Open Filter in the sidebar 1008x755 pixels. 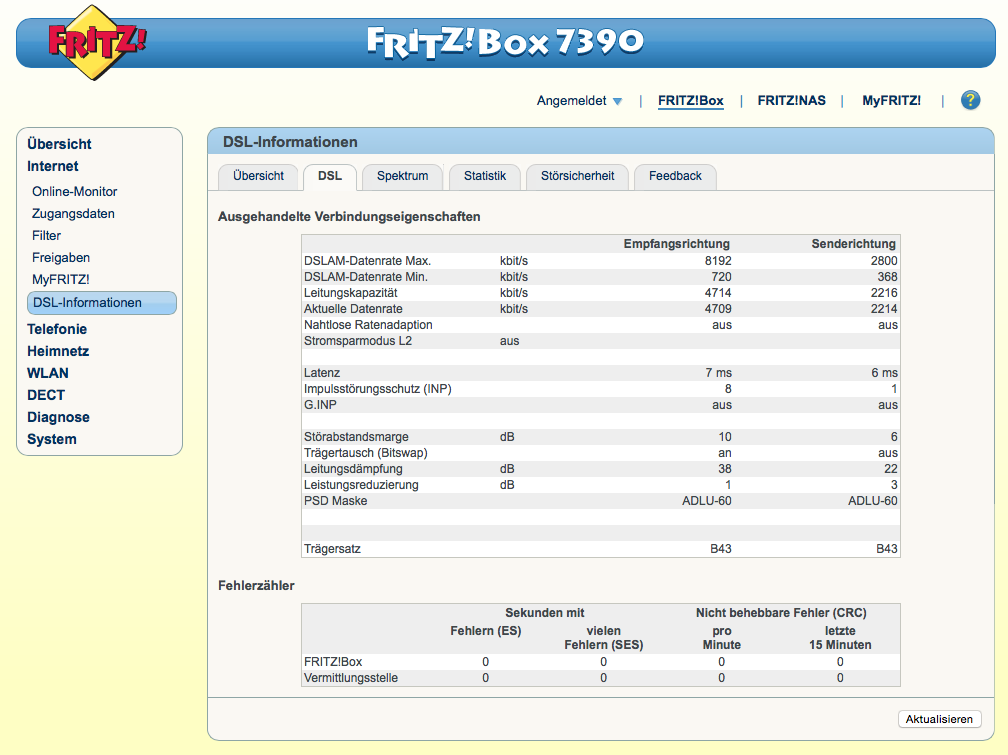point(46,235)
